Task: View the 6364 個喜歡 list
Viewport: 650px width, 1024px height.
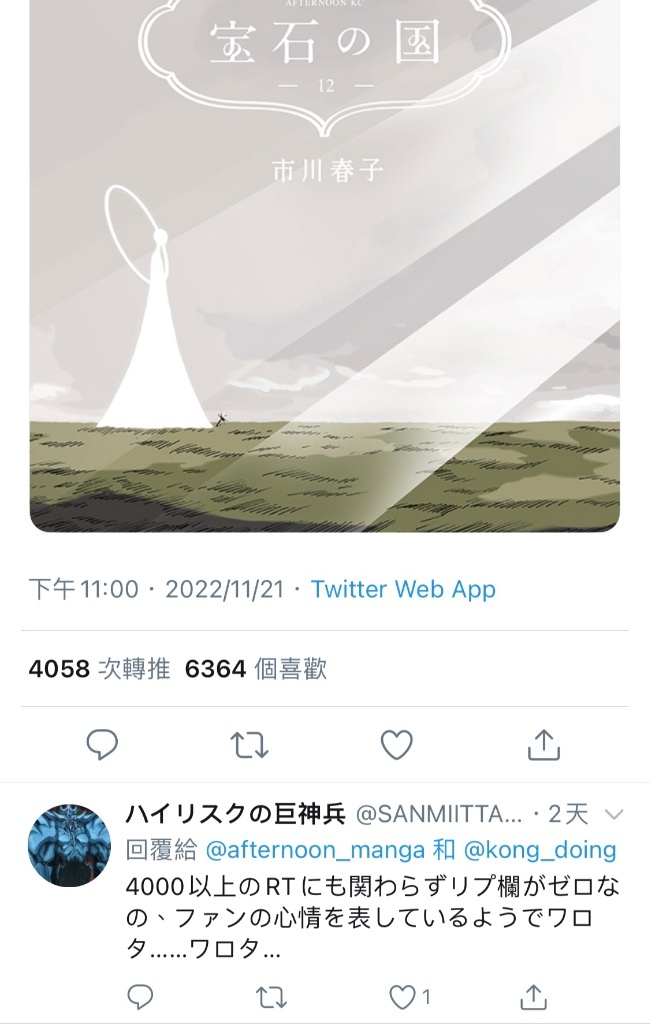Action: point(255,669)
